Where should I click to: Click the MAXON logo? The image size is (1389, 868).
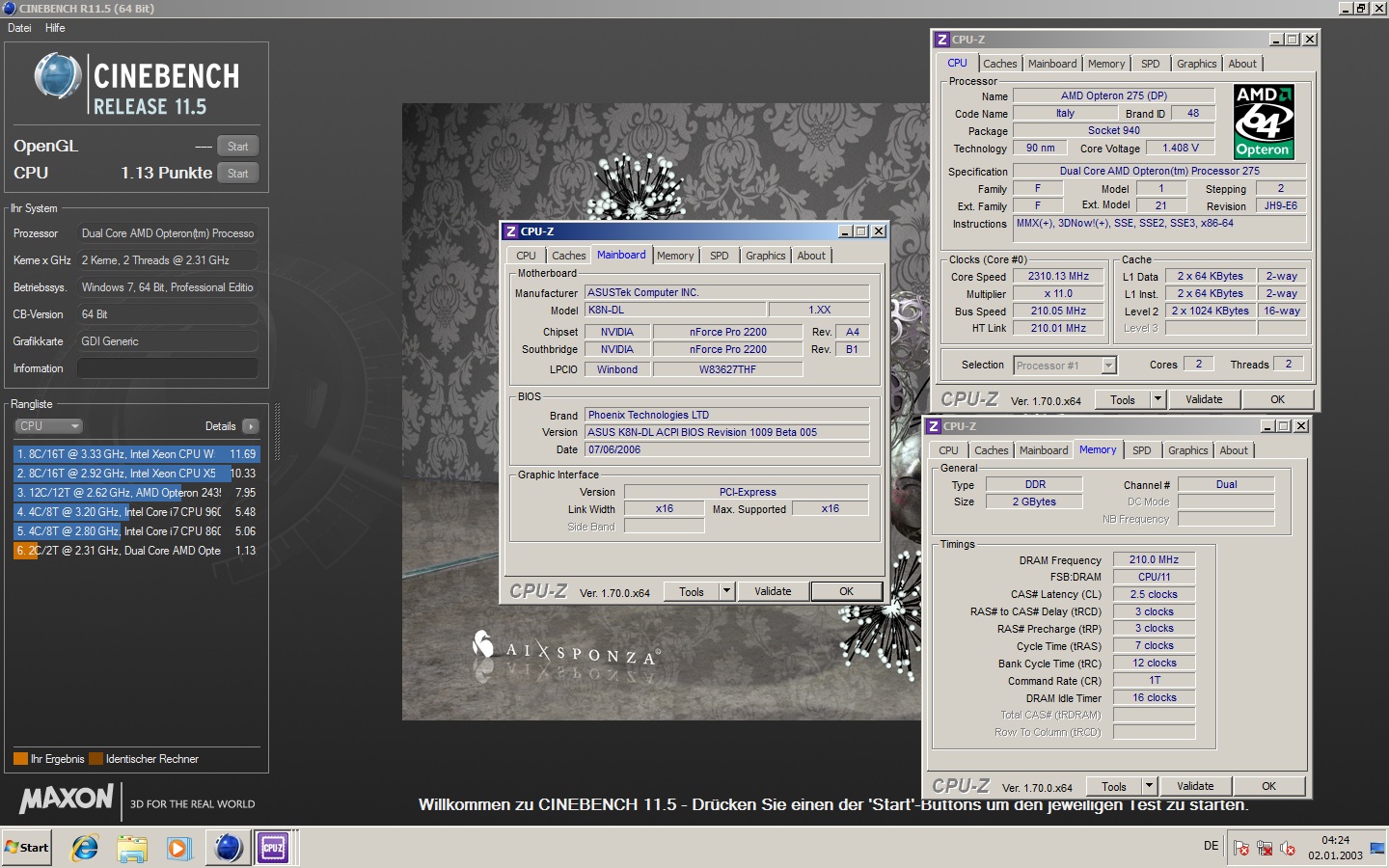click(x=67, y=799)
